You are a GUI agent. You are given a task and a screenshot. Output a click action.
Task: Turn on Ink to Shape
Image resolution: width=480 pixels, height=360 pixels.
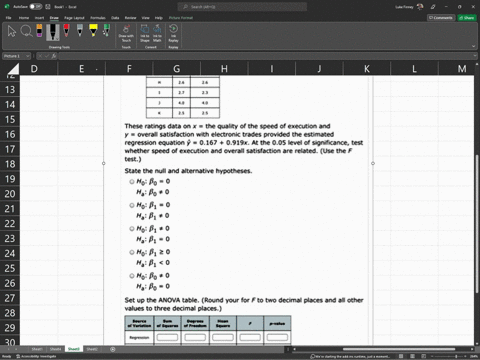[x=145, y=33]
